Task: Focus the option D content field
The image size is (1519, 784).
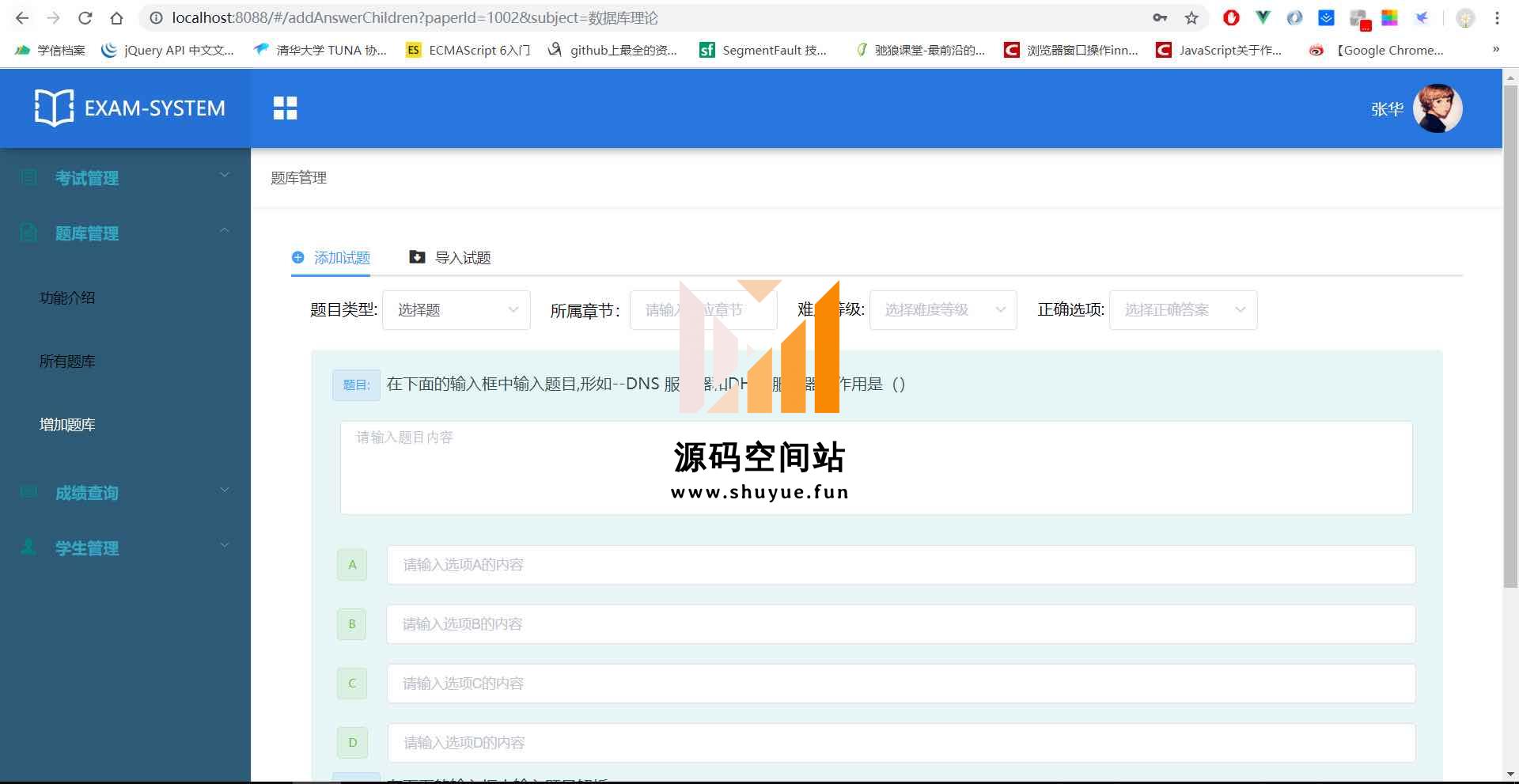Action: pos(900,743)
